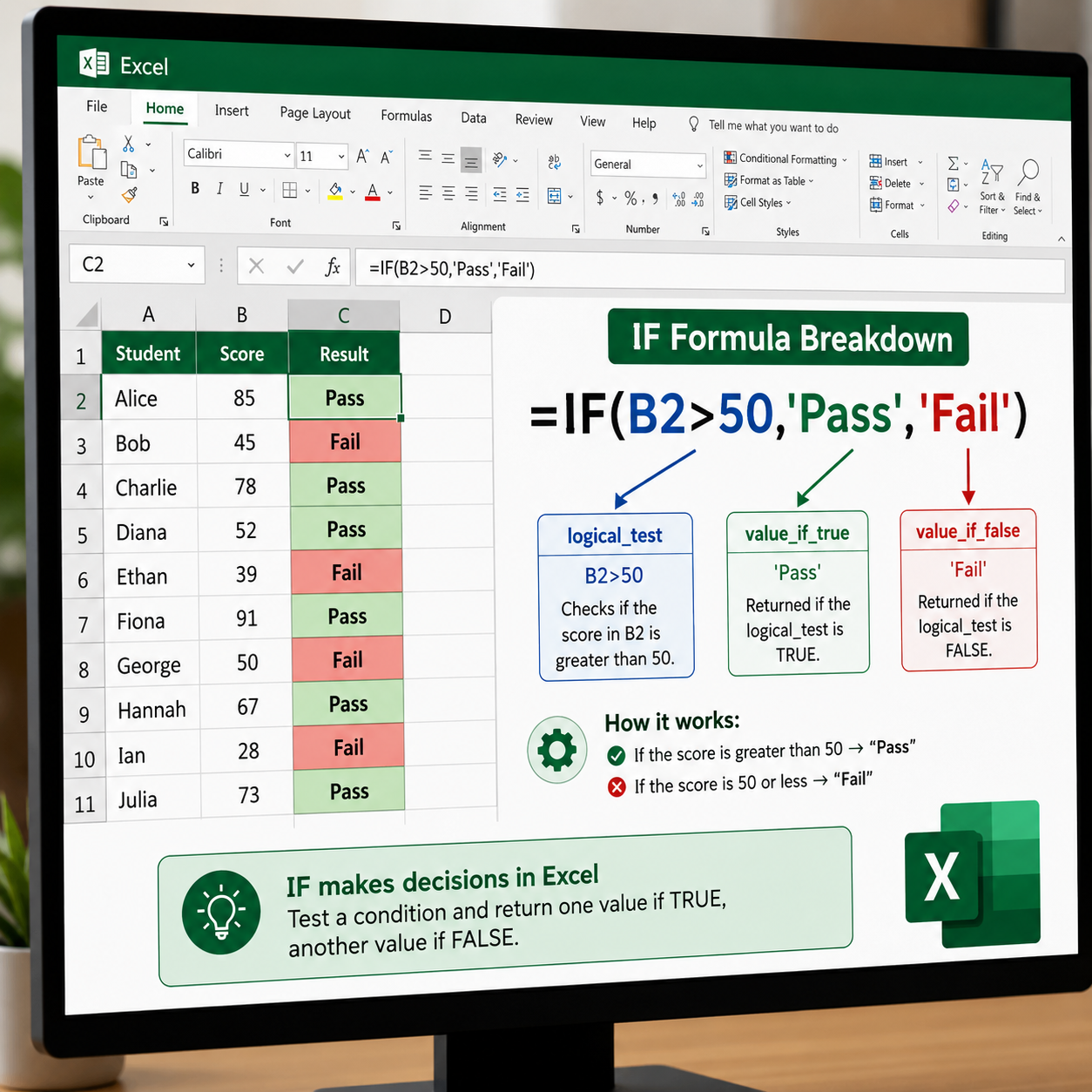This screenshot has width=1092, height=1092.
Task: Toggle italic formatting
Action: [x=219, y=189]
